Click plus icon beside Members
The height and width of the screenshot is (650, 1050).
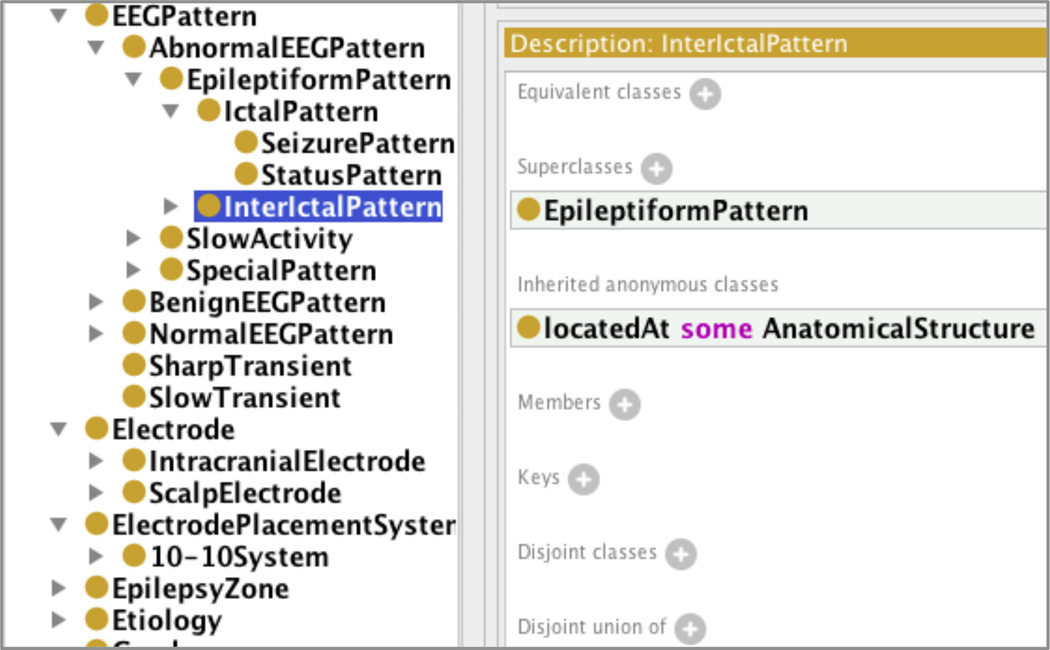624,405
